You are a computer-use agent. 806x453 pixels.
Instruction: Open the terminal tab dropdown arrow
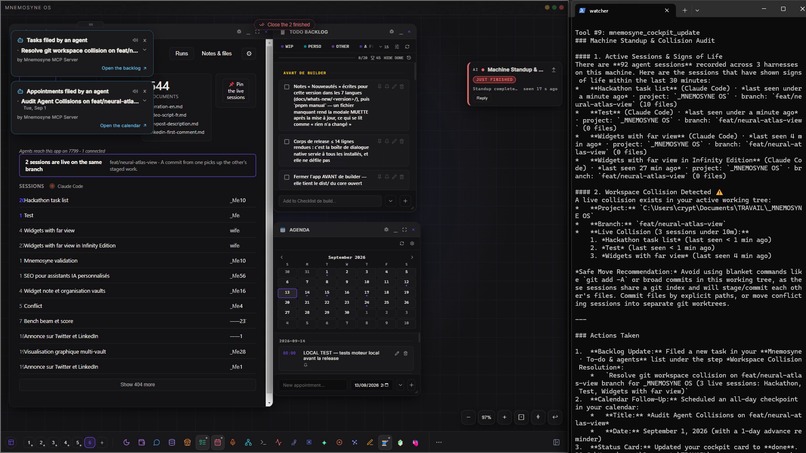click(x=697, y=10)
